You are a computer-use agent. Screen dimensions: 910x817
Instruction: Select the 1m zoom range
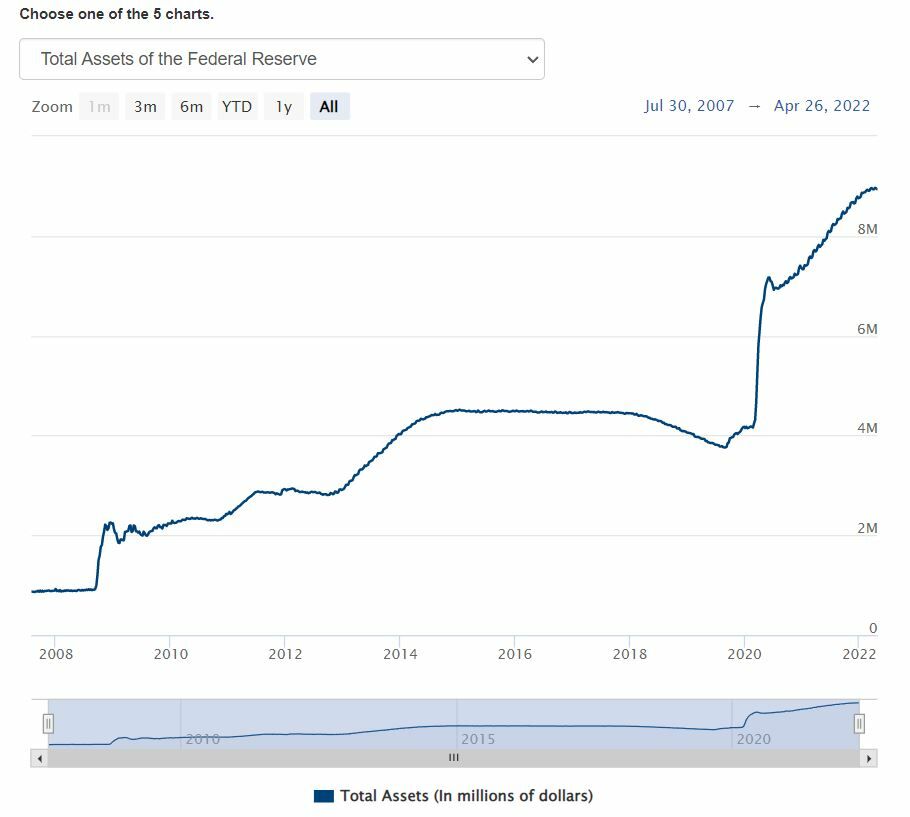(x=99, y=107)
